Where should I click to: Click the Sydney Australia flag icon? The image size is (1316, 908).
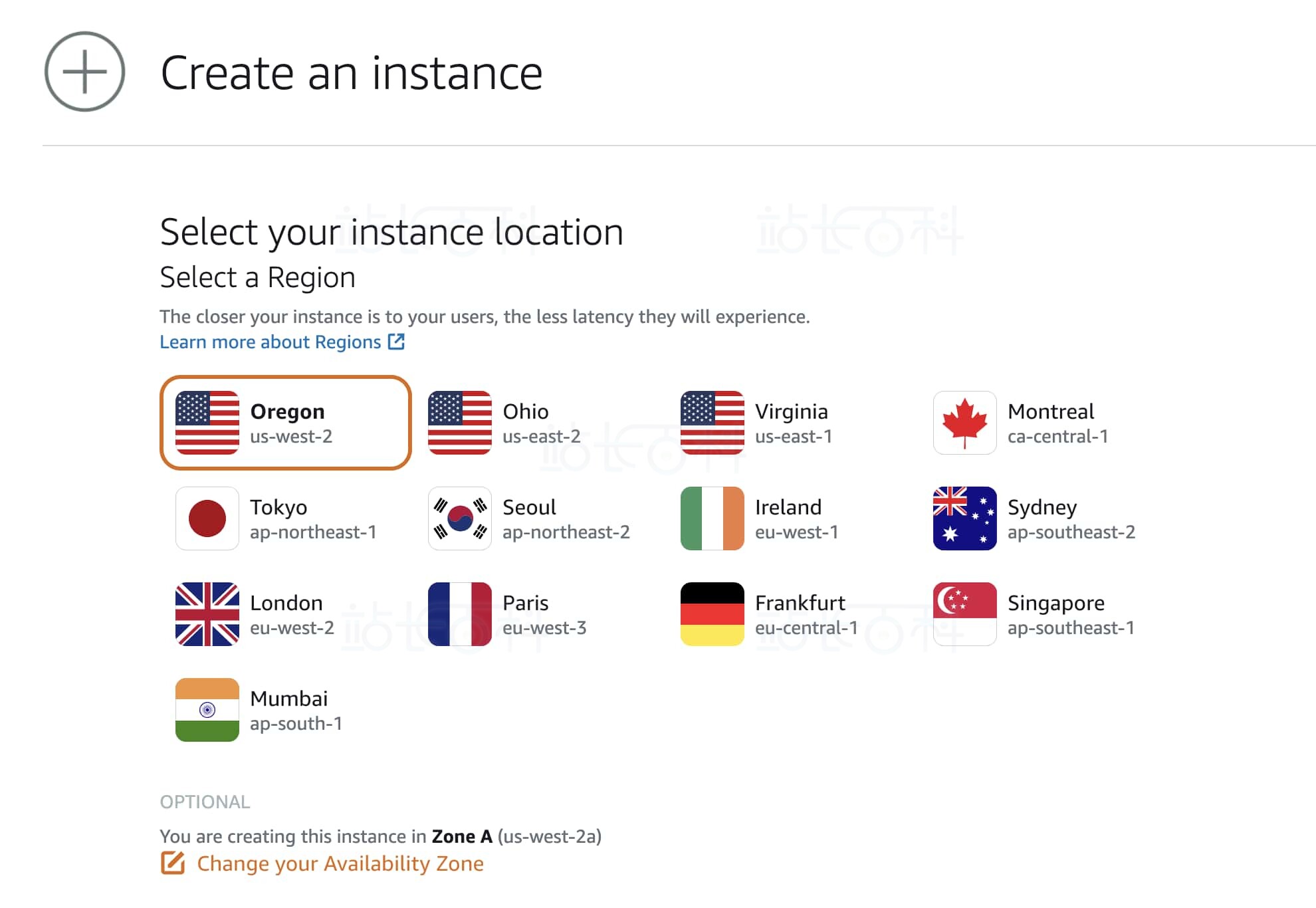pos(964,518)
